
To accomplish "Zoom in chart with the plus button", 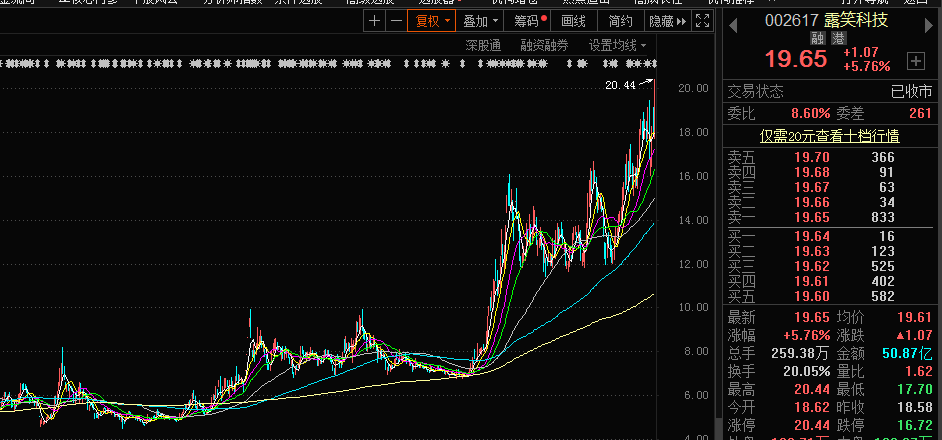I will [374, 20].
